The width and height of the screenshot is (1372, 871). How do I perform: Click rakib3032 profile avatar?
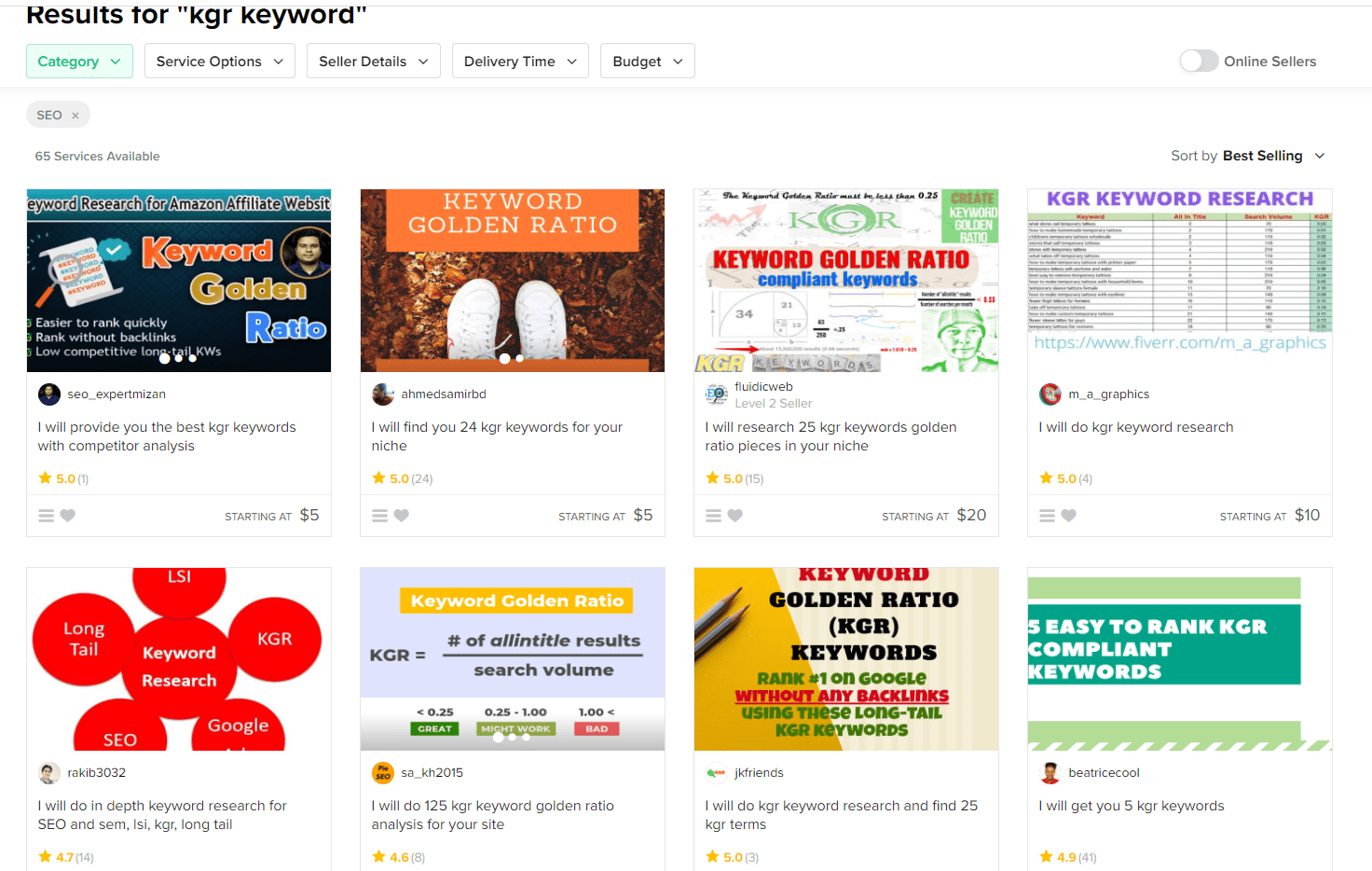49,773
